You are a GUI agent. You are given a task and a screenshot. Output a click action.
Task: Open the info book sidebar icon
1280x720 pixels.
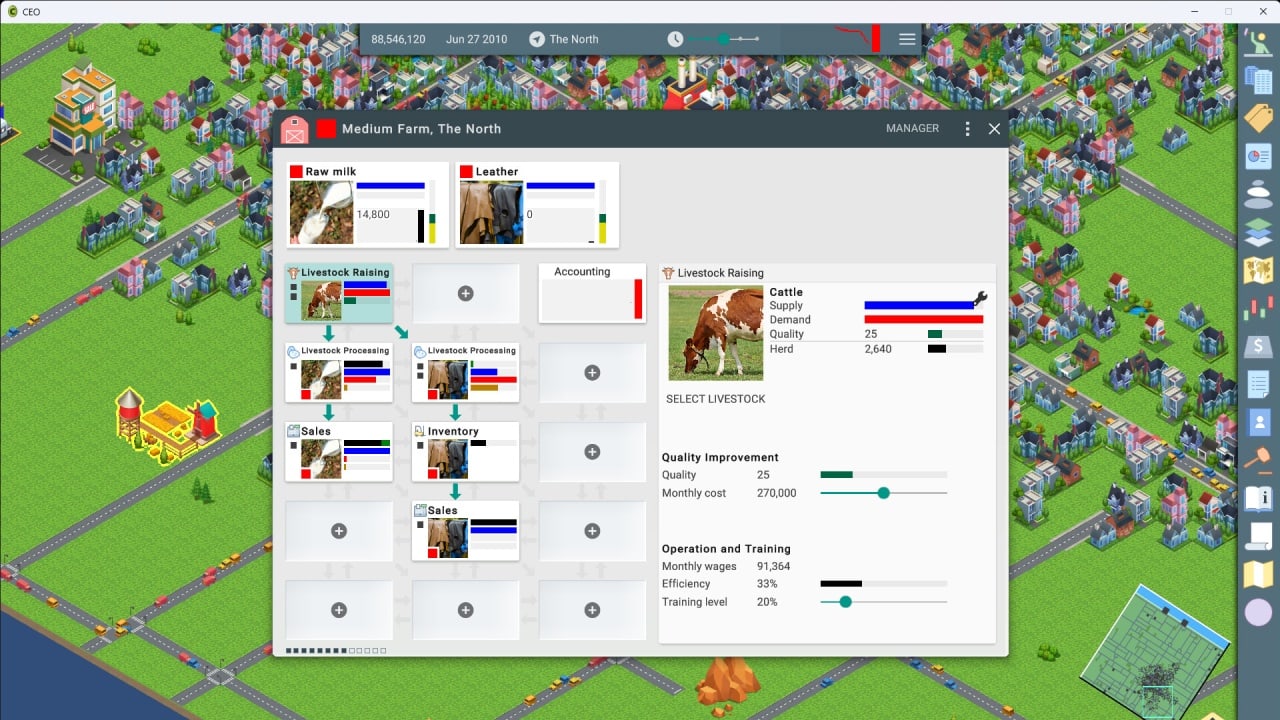pyautogui.click(x=1257, y=497)
